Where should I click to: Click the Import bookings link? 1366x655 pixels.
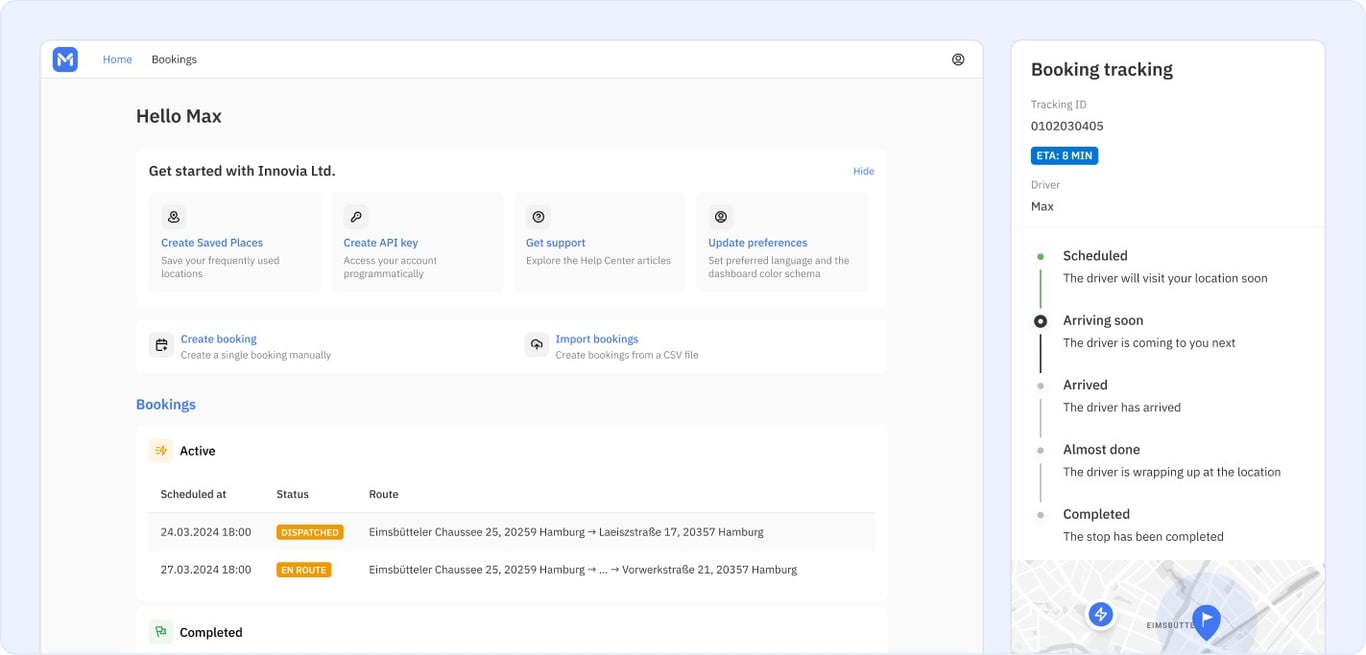tap(597, 339)
